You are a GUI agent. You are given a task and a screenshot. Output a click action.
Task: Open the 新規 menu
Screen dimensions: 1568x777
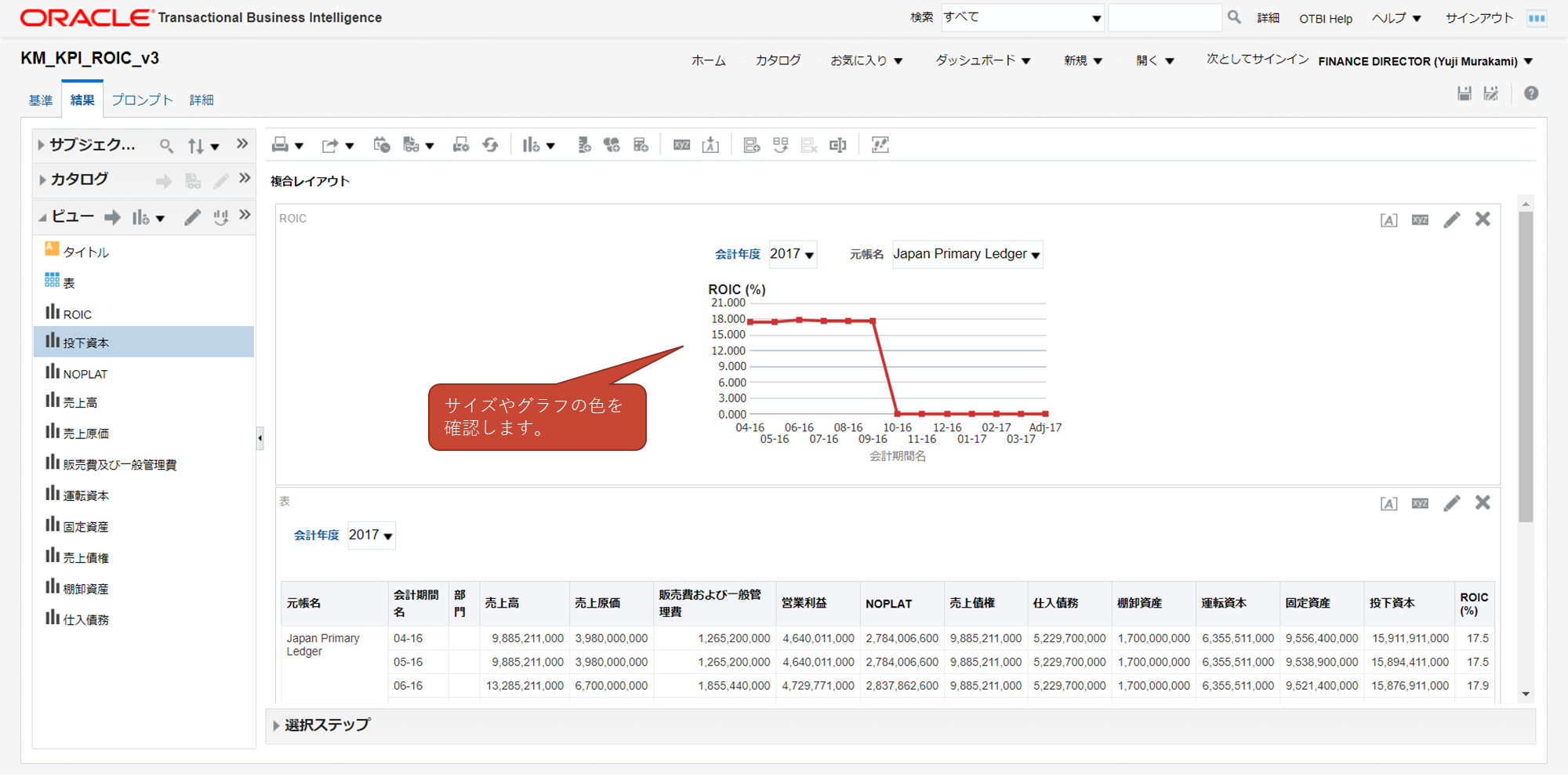tap(1083, 60)
